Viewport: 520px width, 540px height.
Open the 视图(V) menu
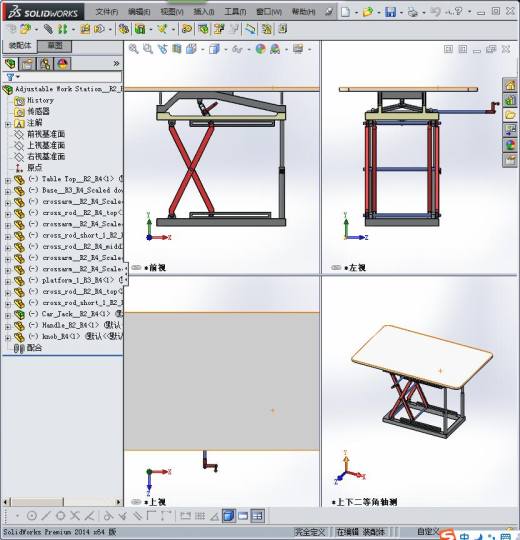[x=171, y=12]
